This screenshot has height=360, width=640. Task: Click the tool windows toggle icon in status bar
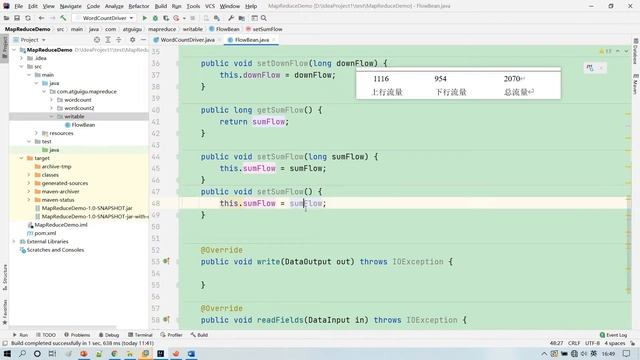[x=5, y=343]
